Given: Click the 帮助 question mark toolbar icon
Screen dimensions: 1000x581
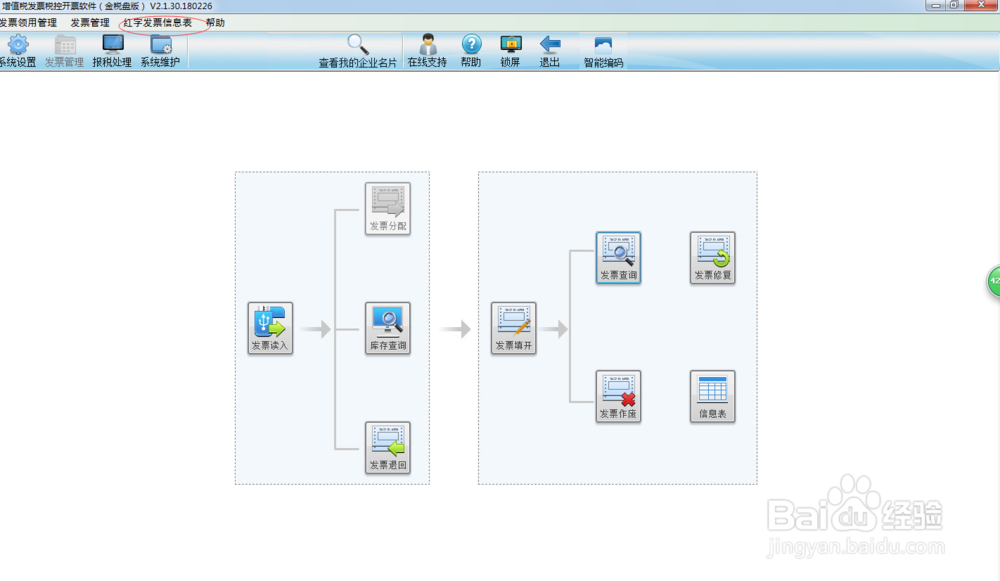Looking at the screenshot, I should (x=471, y=51).
